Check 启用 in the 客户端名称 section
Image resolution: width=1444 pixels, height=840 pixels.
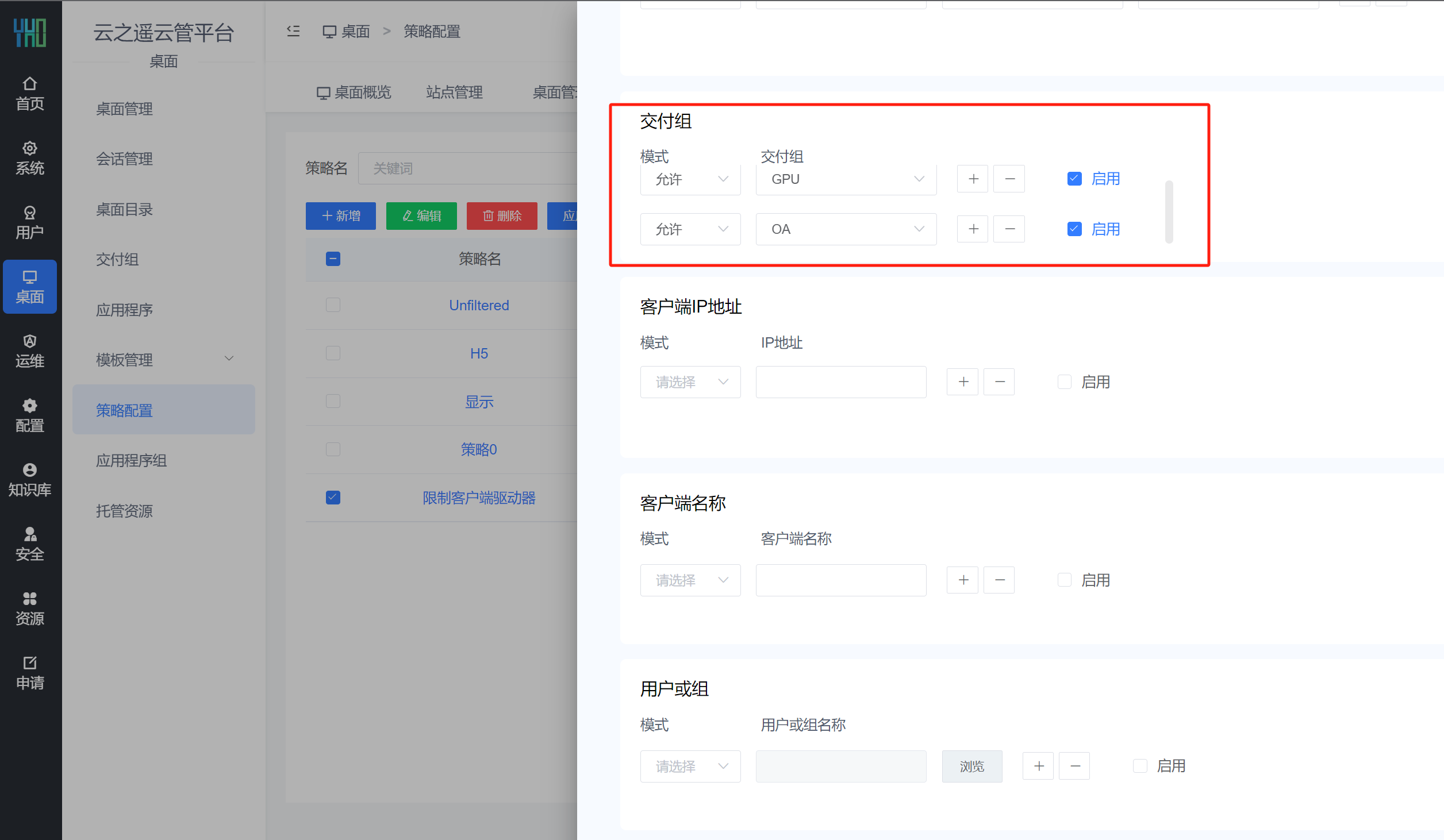tap(1065, 580)
